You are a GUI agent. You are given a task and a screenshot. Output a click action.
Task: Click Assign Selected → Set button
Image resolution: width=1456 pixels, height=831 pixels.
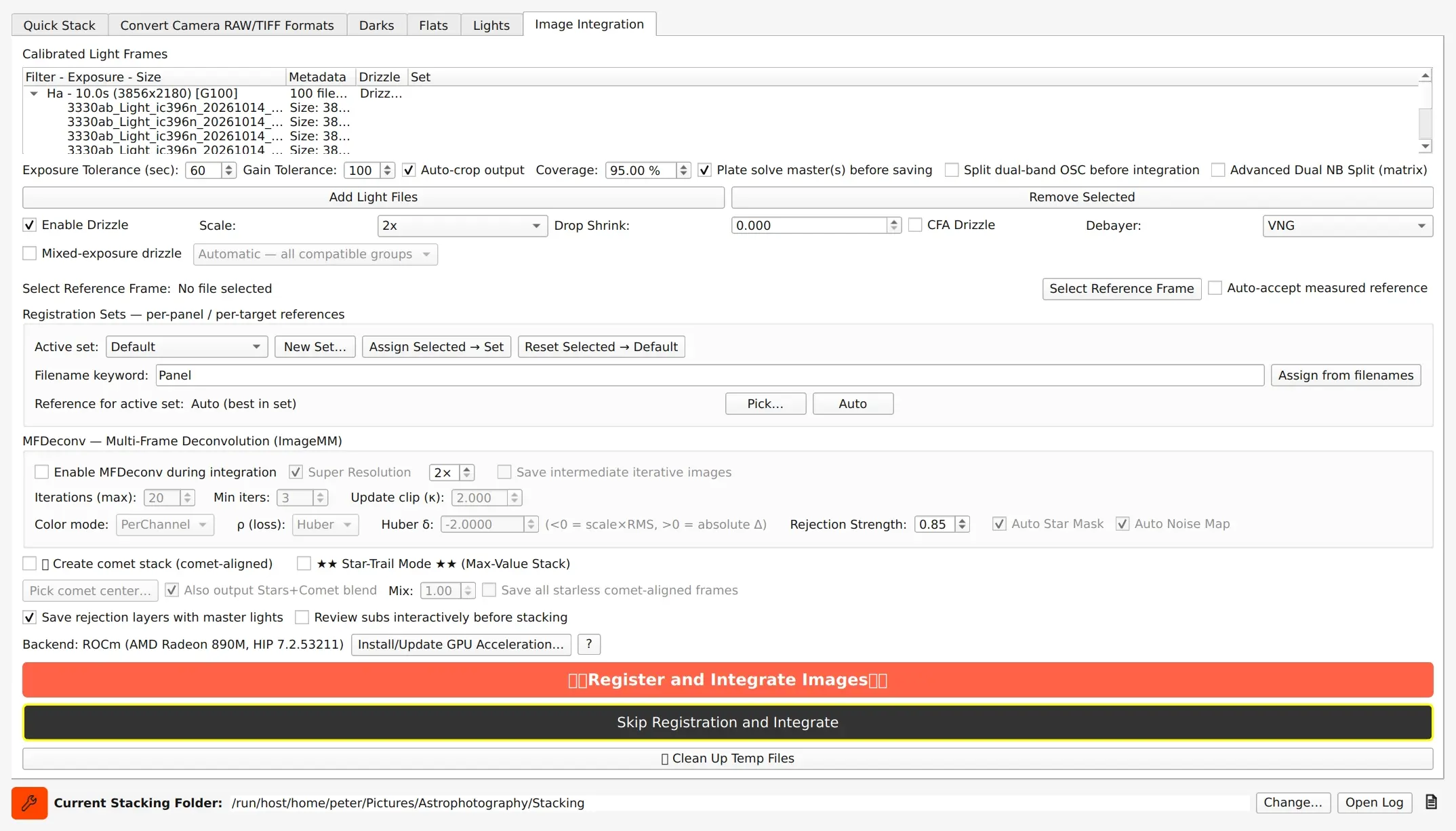[437, 347]
